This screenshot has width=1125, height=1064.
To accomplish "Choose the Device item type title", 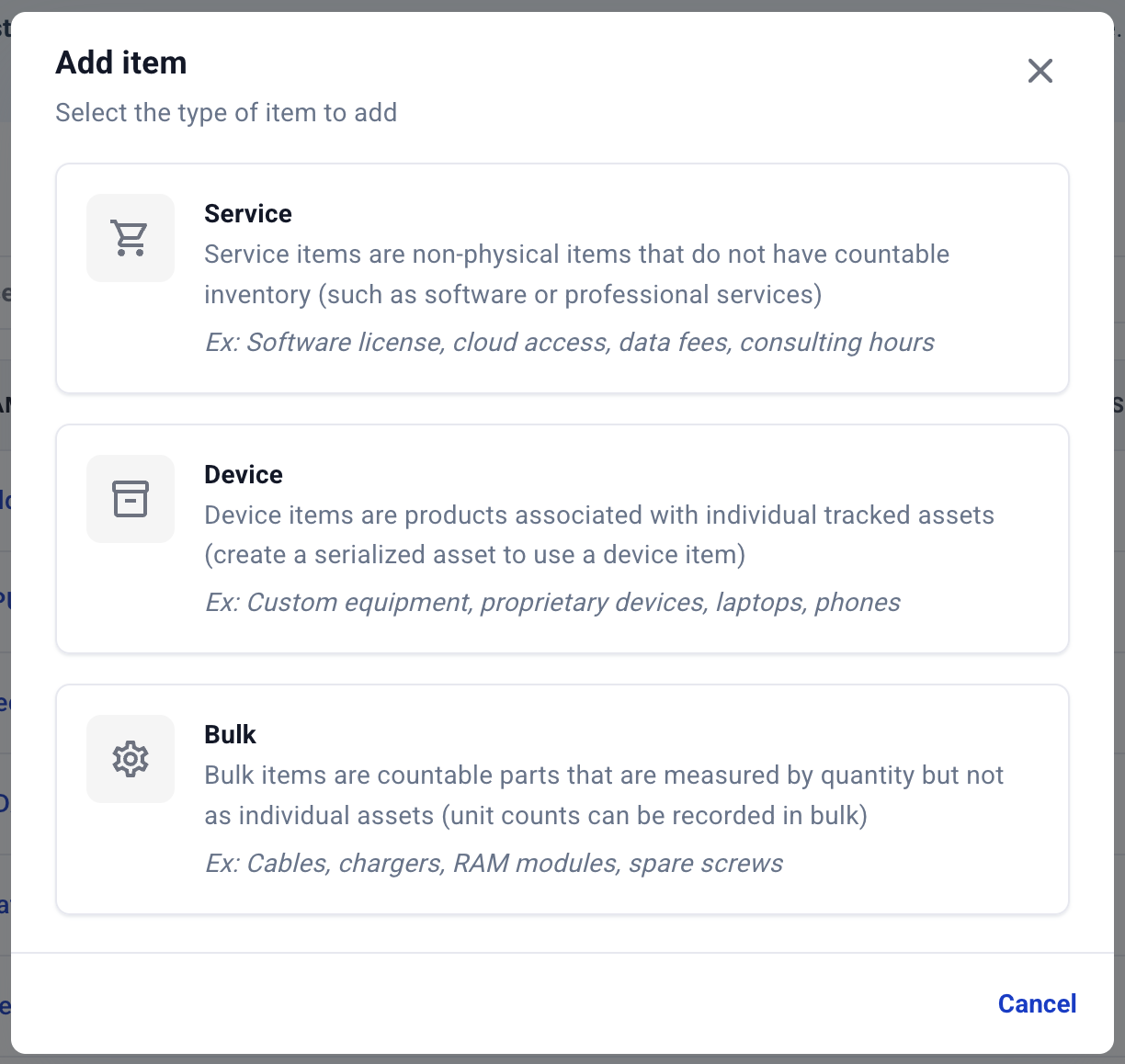I will [x=243, y=474].
